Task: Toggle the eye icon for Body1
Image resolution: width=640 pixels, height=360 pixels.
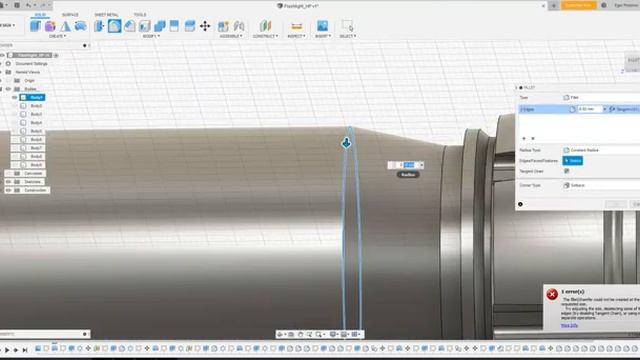Action: [x=15, y=97]
